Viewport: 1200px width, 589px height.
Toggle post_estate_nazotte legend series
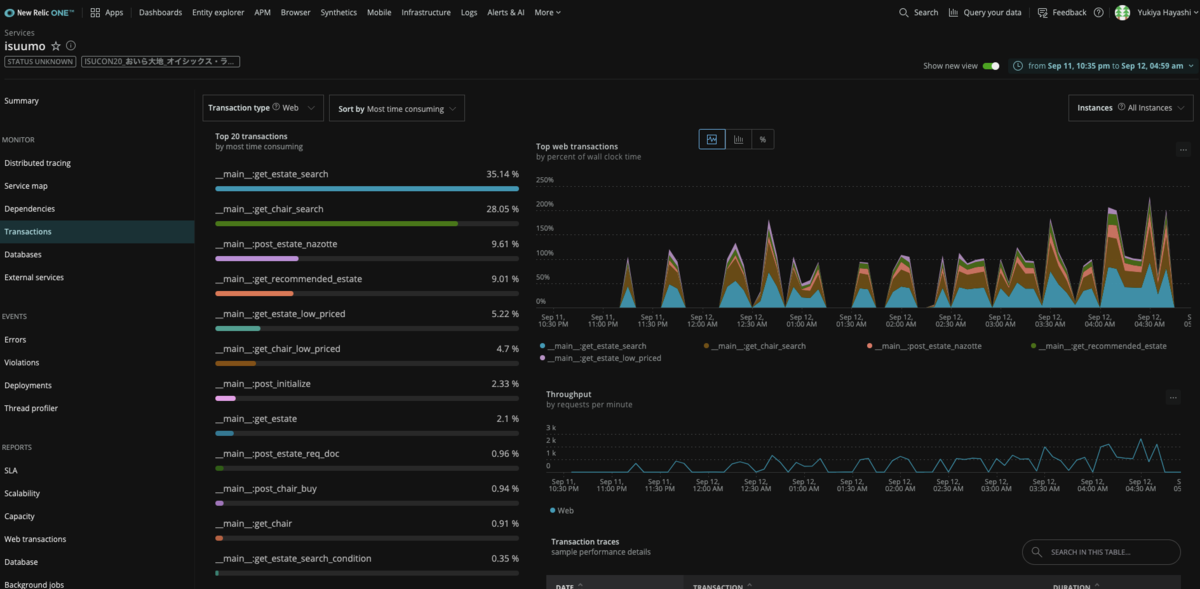924,345
